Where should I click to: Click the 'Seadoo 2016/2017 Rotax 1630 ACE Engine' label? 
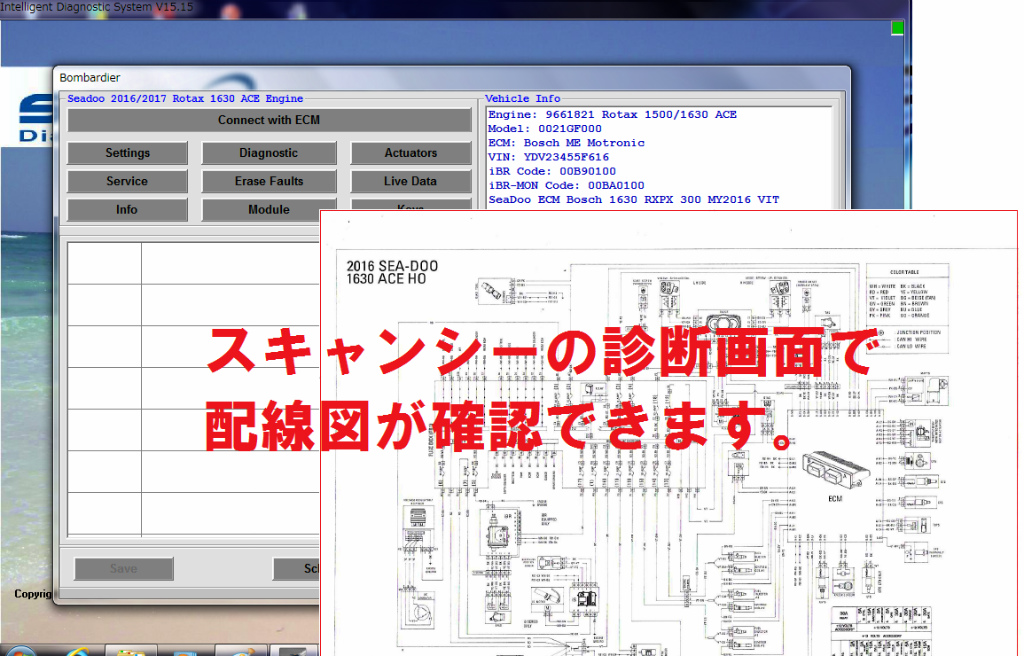pos(185,99)
